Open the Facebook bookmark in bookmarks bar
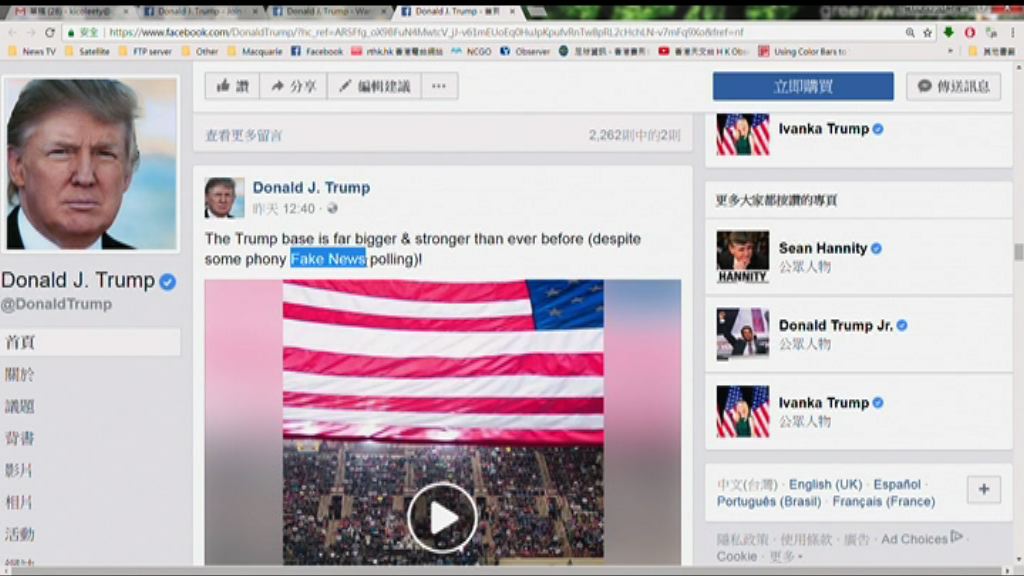The height and width of the screenshot is (576, 1024). [x=317, y=51]
